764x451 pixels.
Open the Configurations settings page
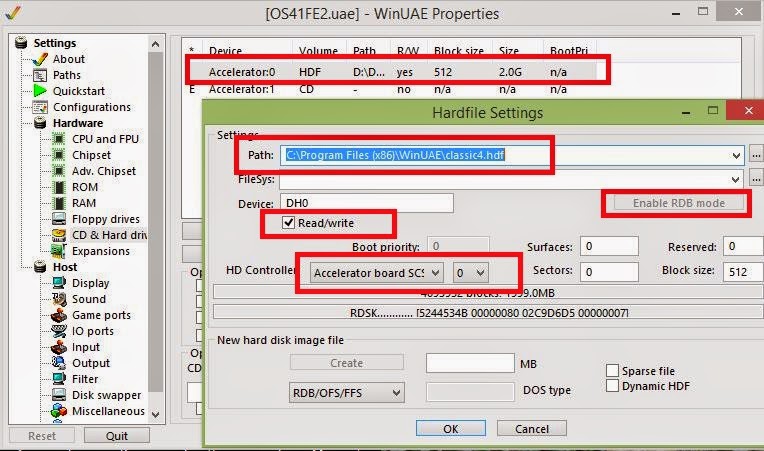pos(92,107)
